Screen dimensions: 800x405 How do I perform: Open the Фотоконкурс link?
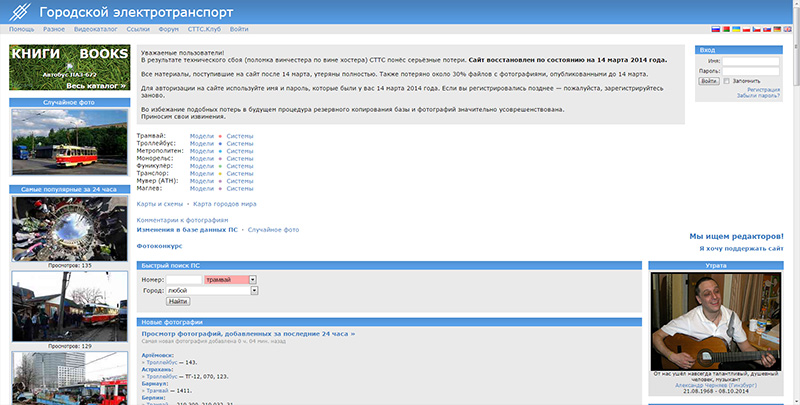tap(159, 246)
